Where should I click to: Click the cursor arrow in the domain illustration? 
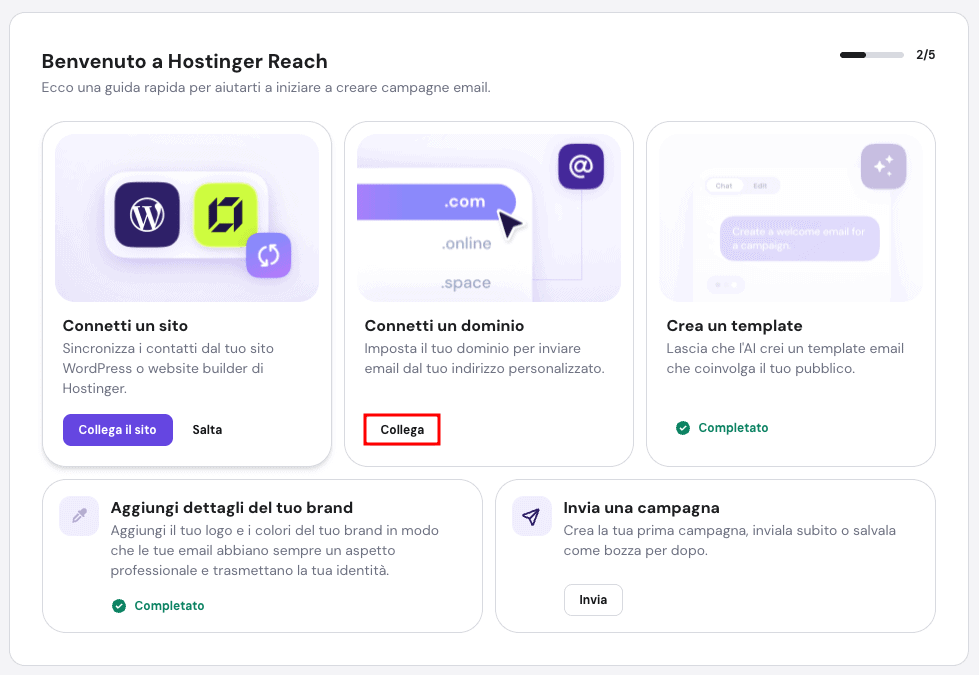[510, 226]
